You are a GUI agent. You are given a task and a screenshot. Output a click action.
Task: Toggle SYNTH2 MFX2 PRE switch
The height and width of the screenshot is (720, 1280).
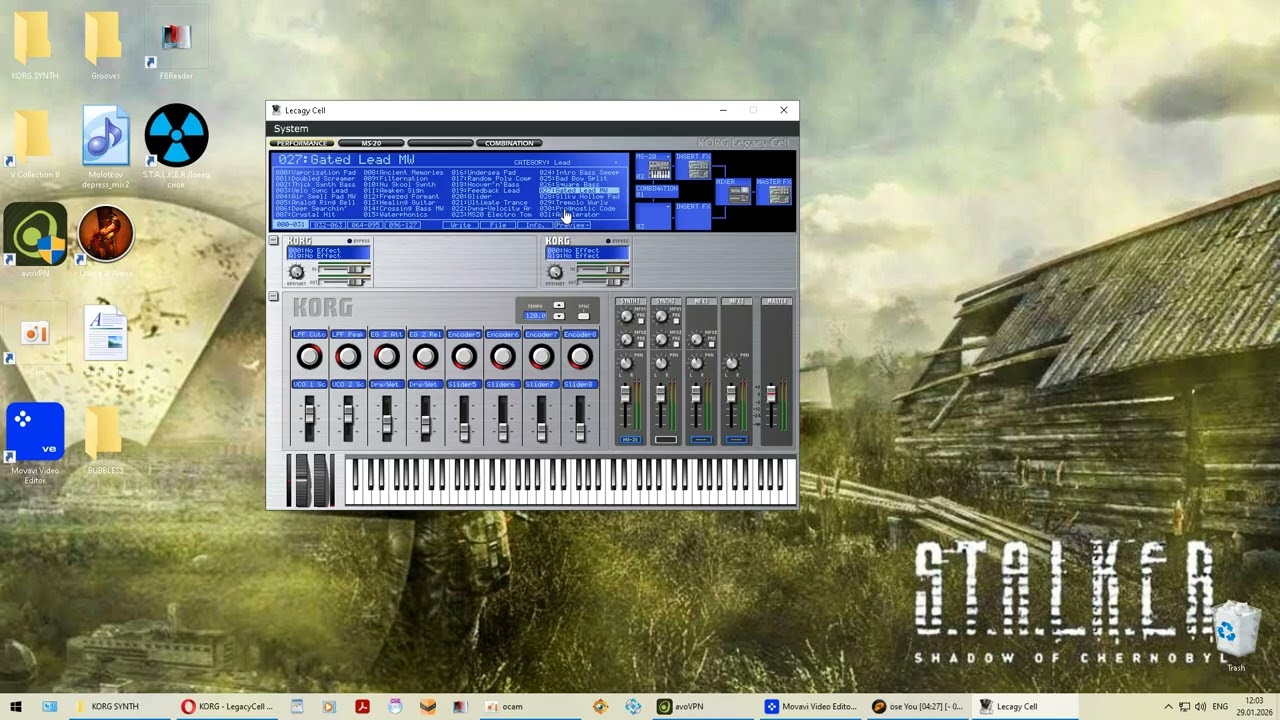coord(676,344)
